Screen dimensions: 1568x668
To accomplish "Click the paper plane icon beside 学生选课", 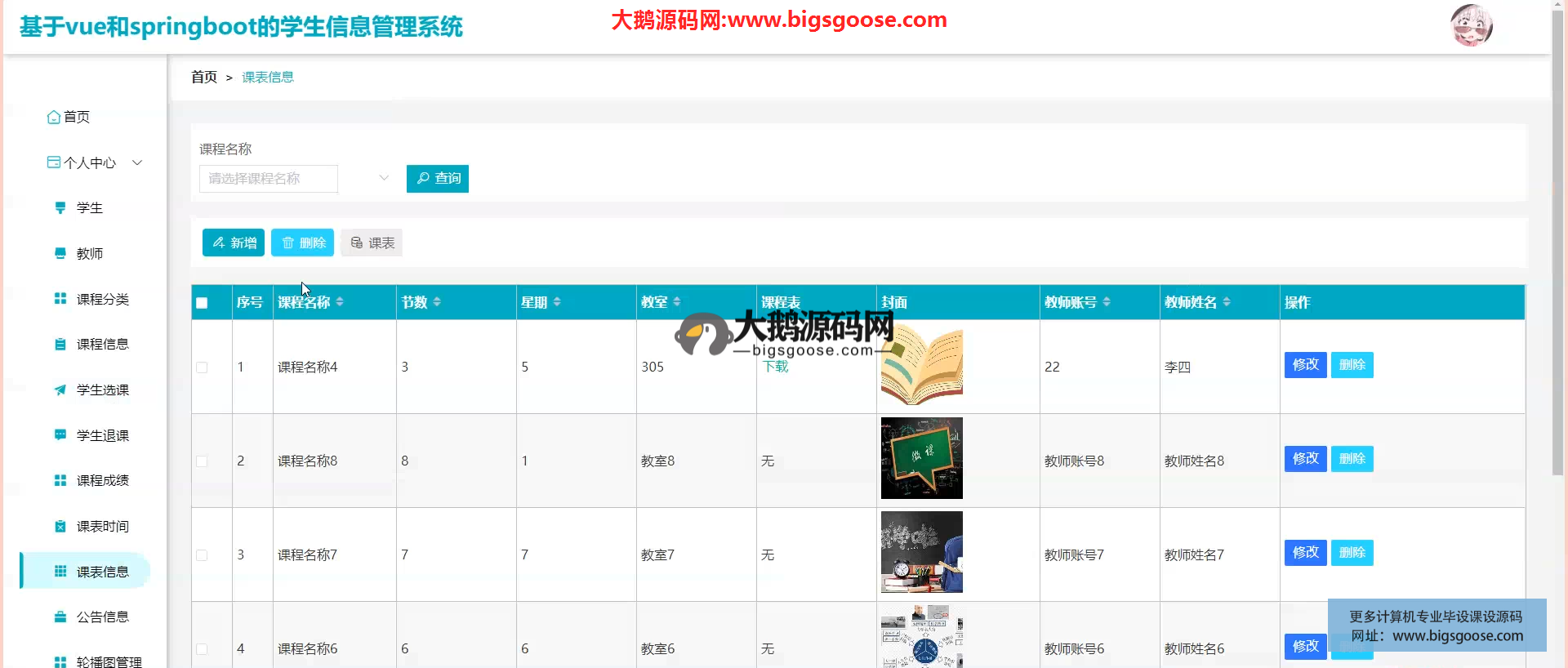I will point(60,390).
